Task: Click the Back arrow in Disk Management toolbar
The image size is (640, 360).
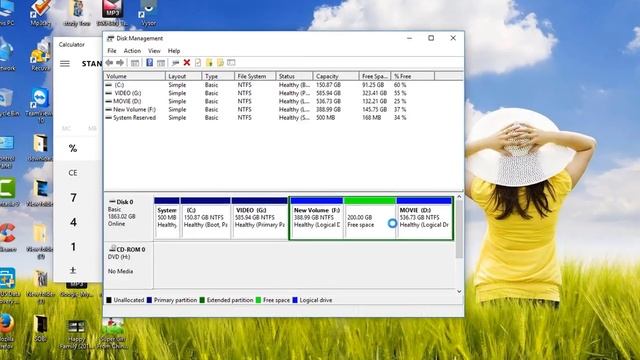Action: click(x=109, y=62)
